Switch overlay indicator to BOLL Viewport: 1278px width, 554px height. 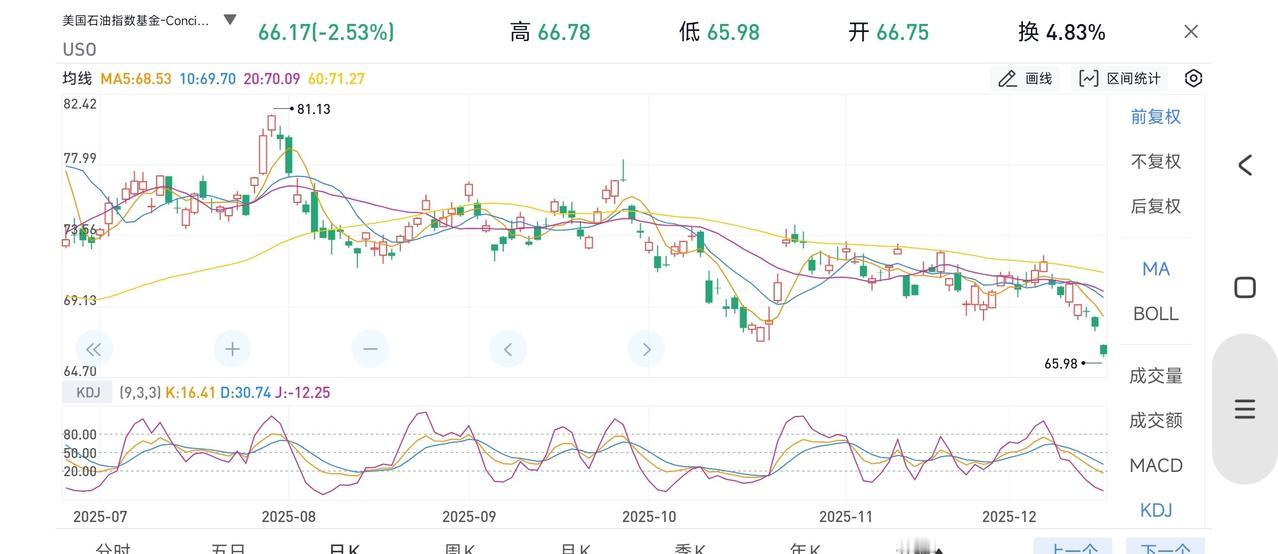[1156, 314]
